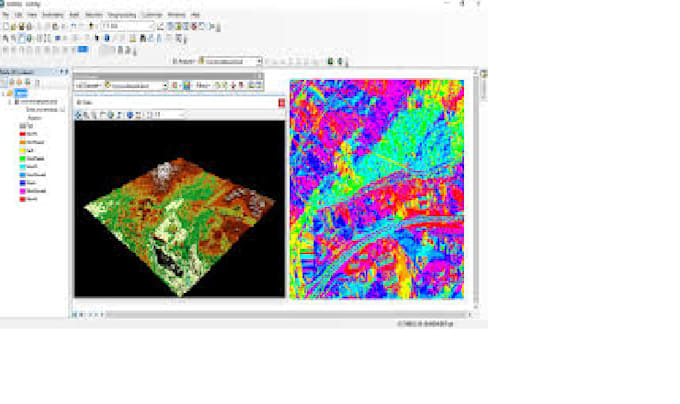Click the gray Flat aspect legend swatch

point(23,126)
